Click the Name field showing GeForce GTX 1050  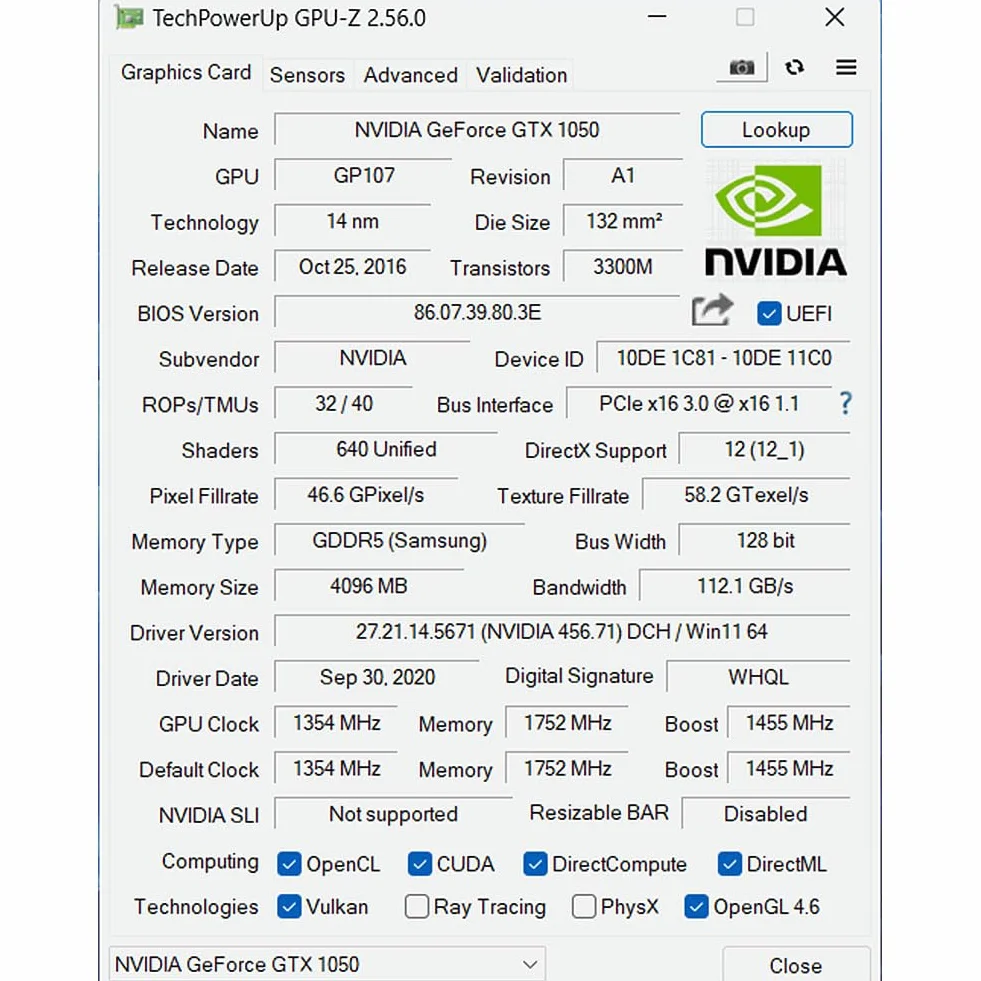tap(477, 130)
